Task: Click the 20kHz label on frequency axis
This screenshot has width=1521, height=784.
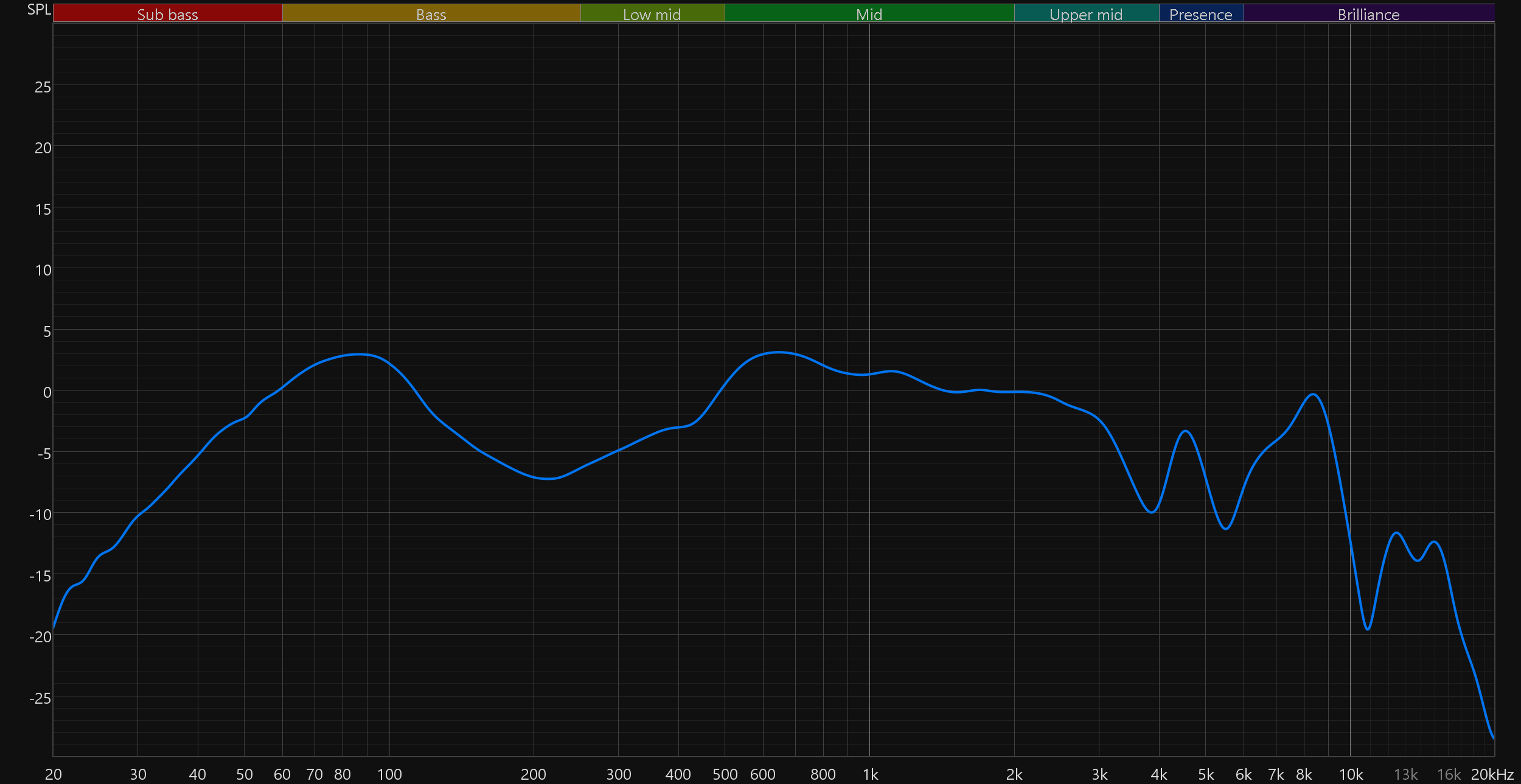Action: 1492,774
